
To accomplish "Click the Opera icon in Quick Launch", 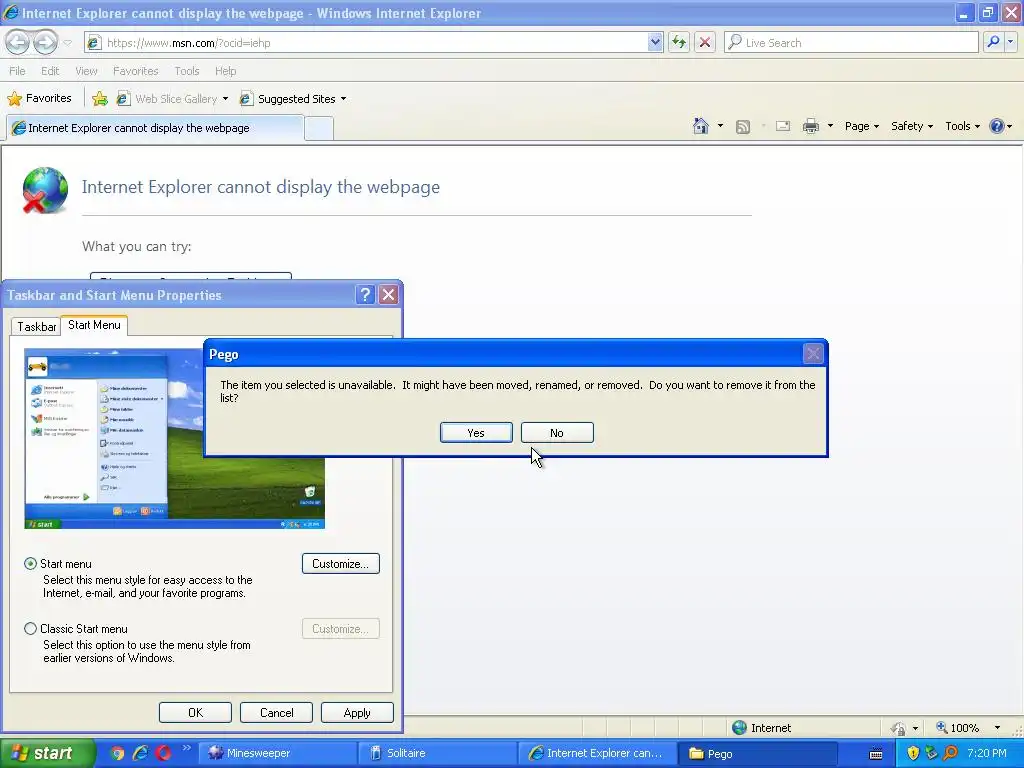I will coord(163,753).
